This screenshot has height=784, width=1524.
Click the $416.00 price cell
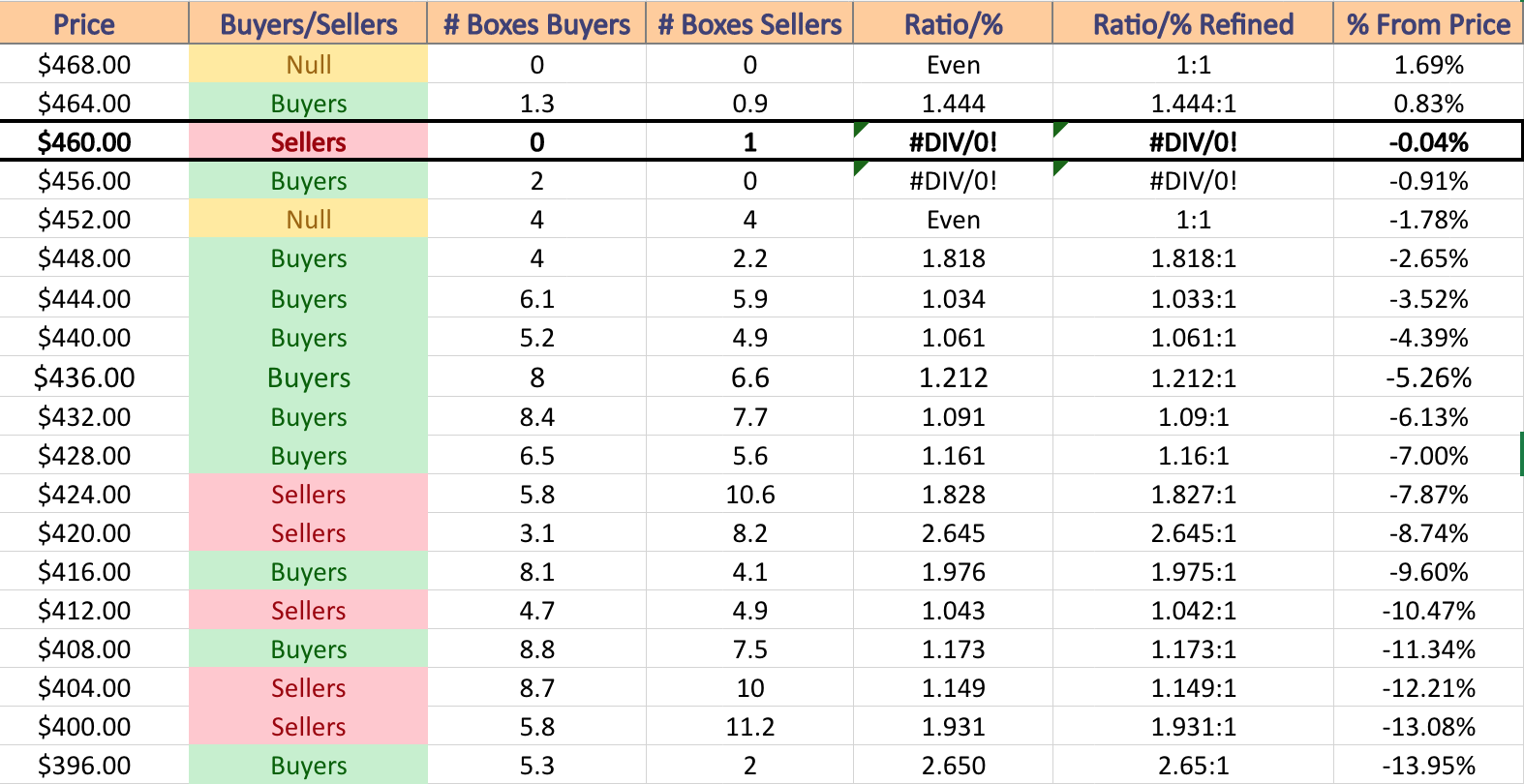pos(94,571)
